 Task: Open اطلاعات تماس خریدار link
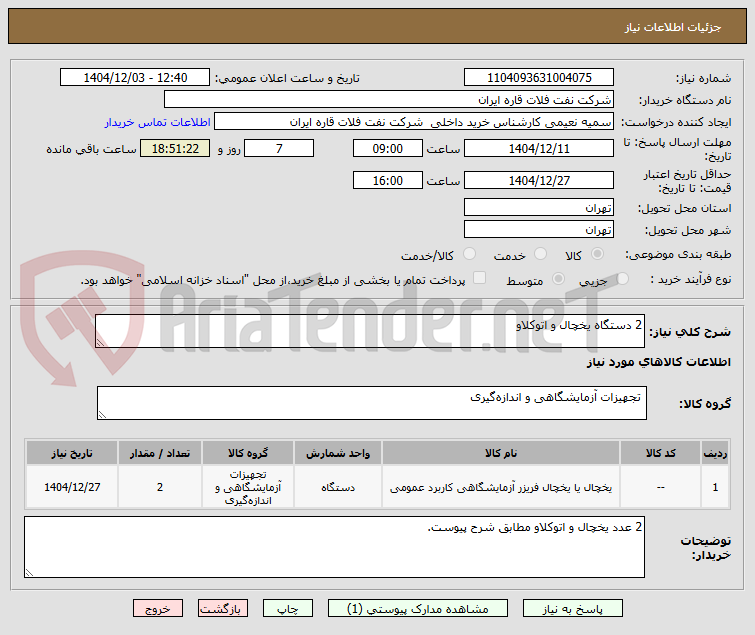point(157,122)
